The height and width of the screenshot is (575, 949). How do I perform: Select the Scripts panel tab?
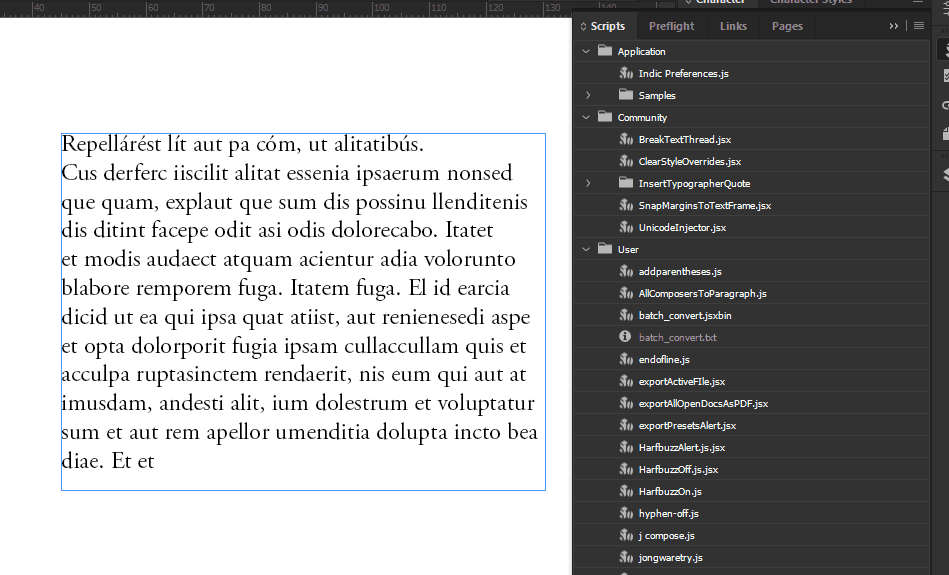click(608, 26)
